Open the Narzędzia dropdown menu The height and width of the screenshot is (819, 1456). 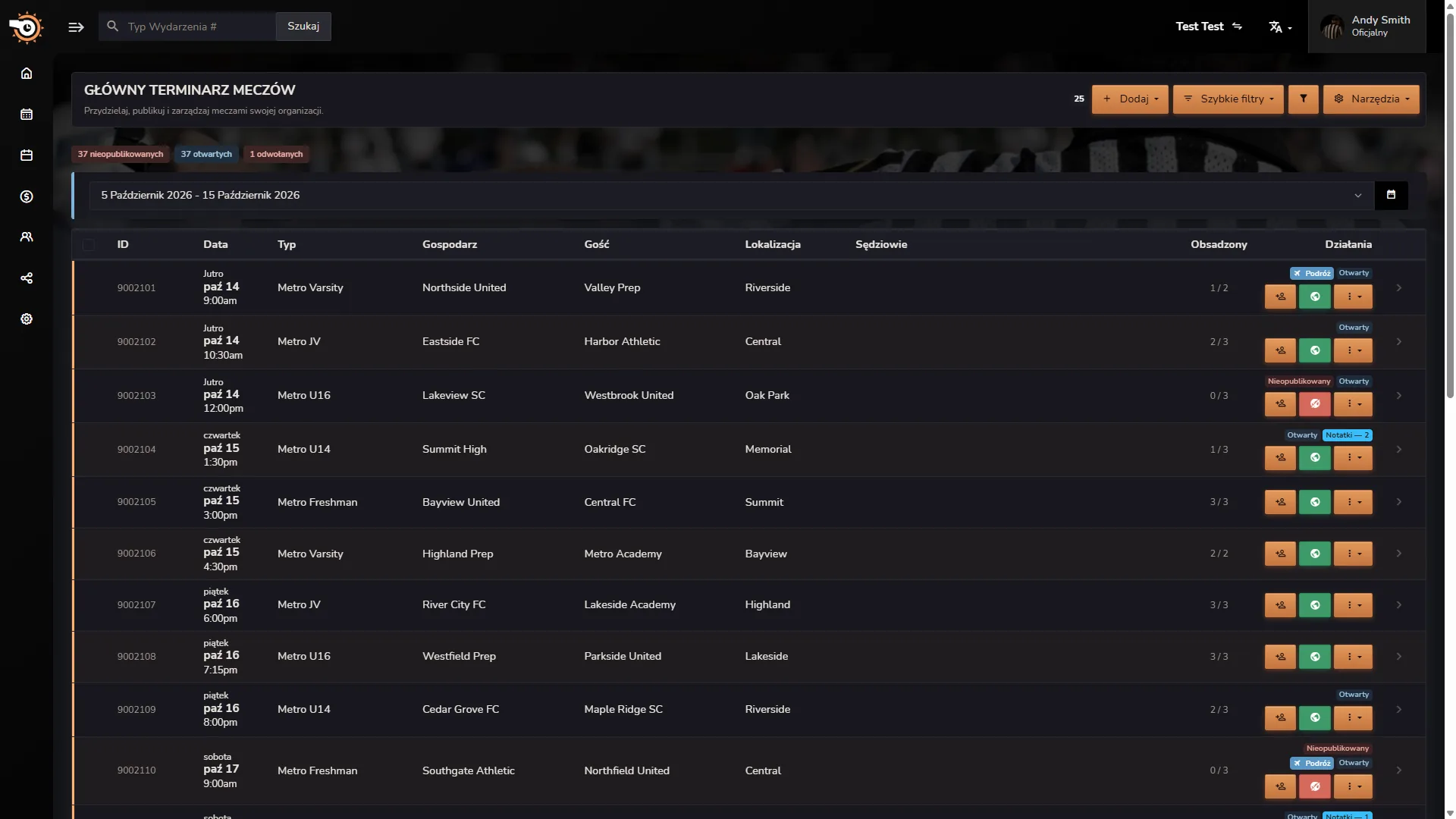1371,99
